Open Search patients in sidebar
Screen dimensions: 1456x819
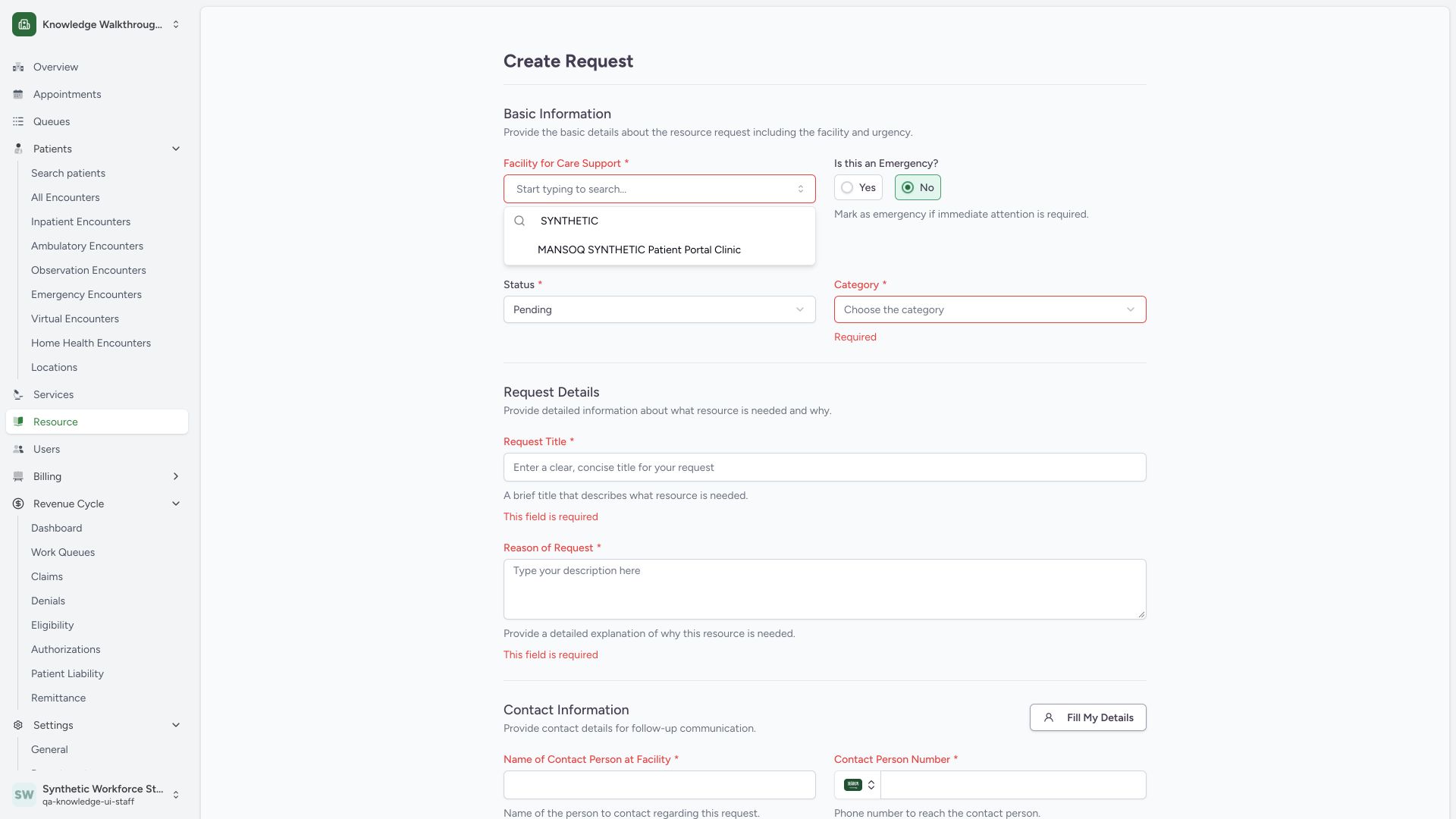[x=68, y=173]
